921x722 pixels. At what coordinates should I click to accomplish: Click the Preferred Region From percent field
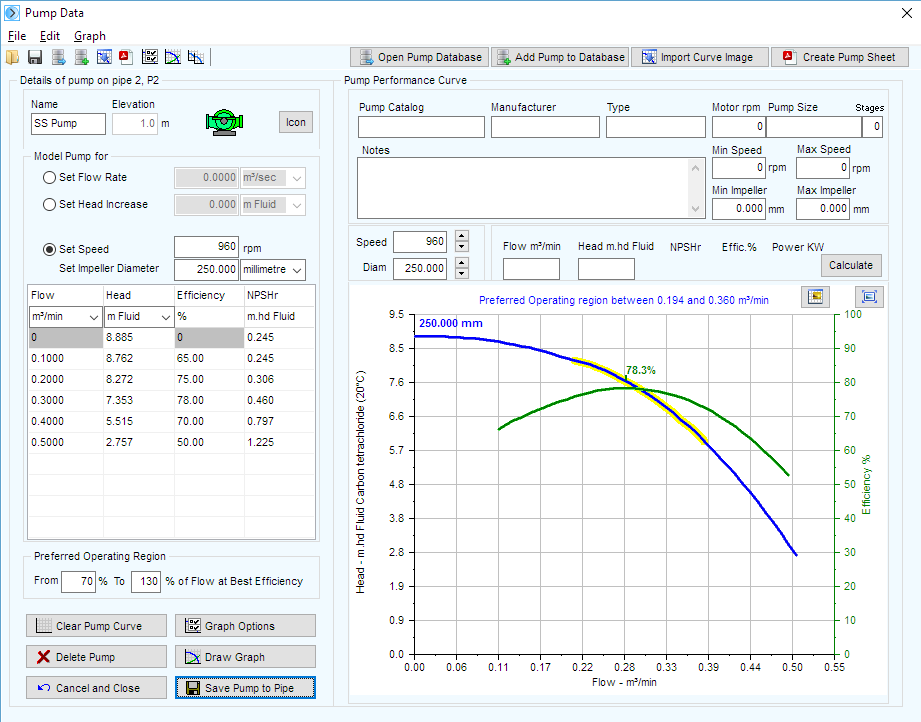[x=78, y=582]
